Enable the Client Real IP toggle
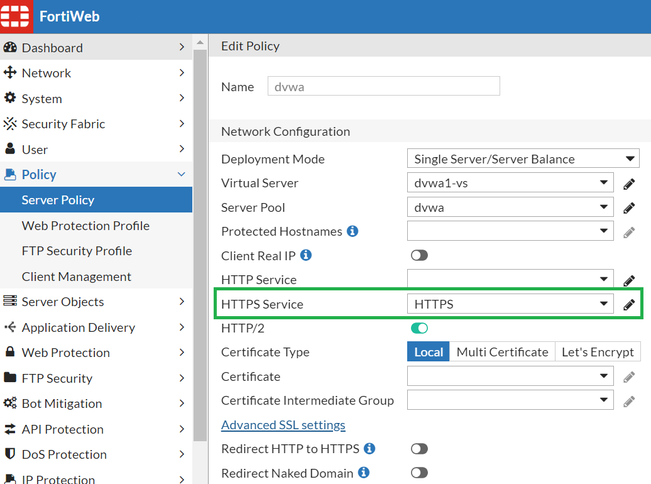This screenshot has height=484, width=651. click(418, 256)
